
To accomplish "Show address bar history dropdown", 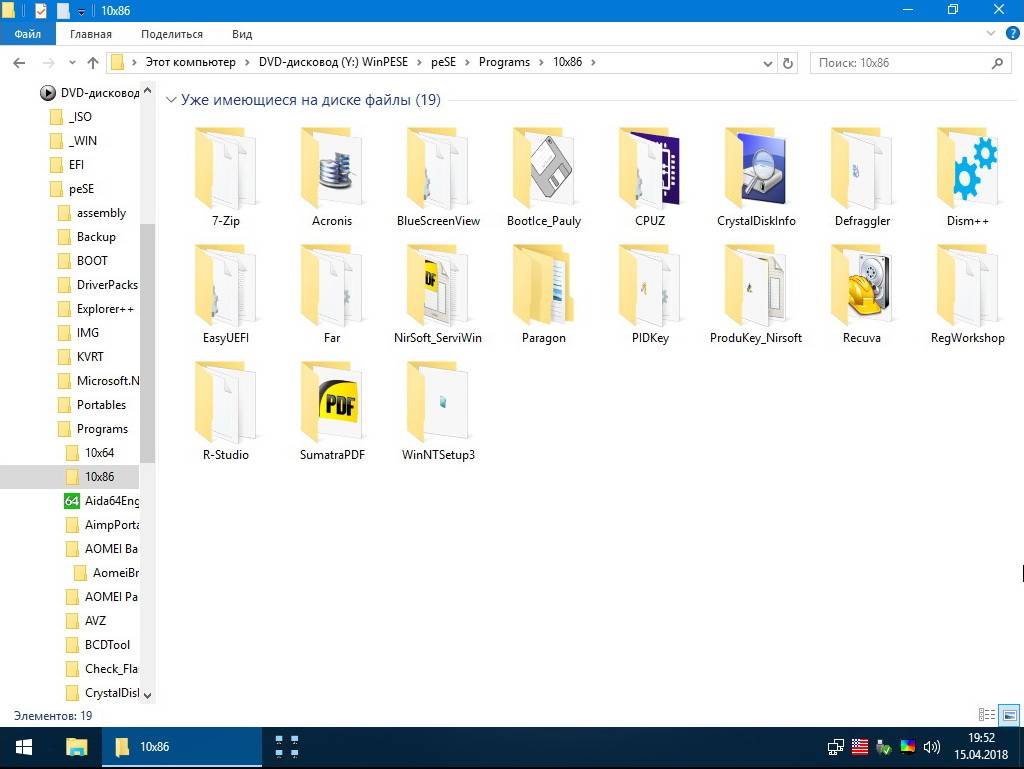I will tap(768, 63).
